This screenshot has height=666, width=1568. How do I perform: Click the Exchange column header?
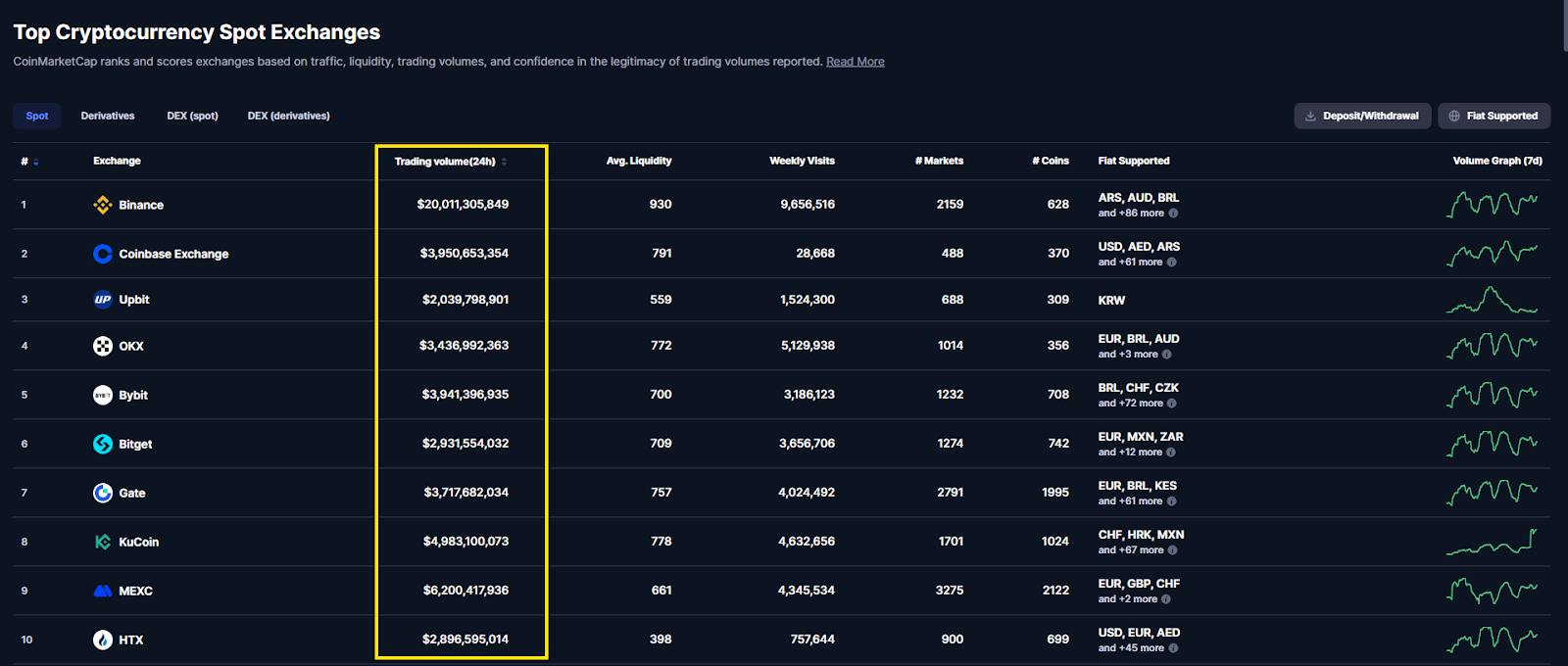(x=117, y=161)
